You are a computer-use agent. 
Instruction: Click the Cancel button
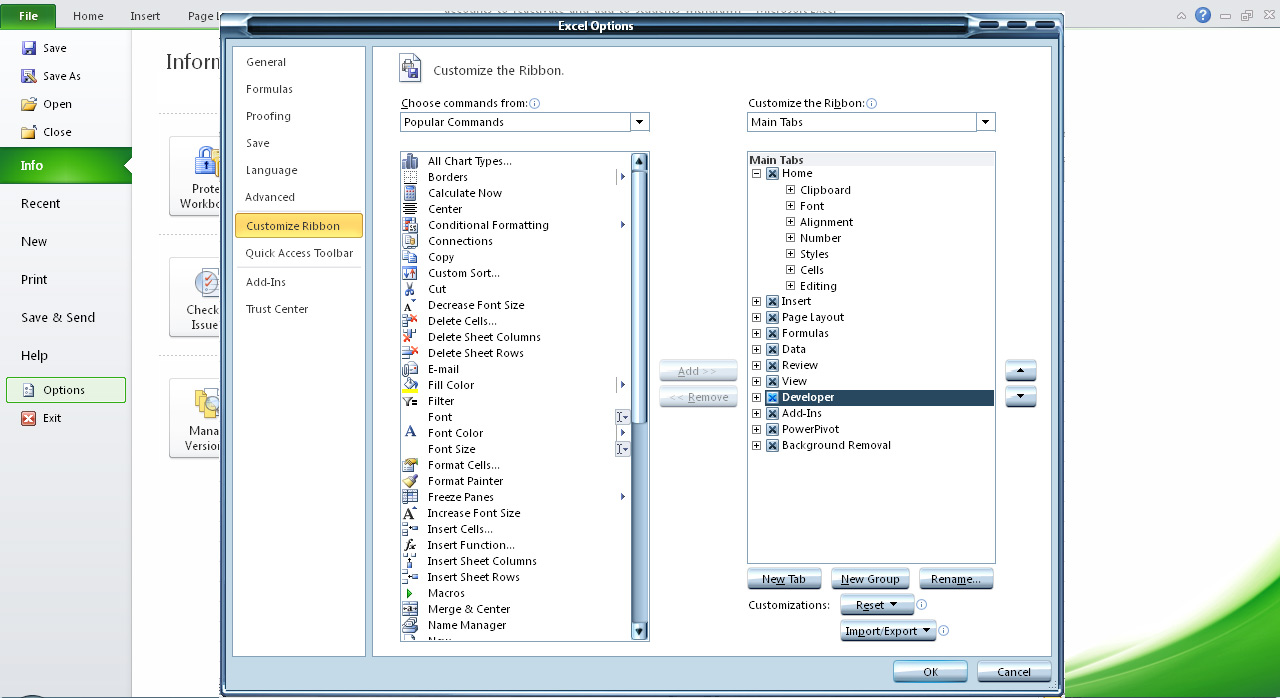click(1014, 672)
